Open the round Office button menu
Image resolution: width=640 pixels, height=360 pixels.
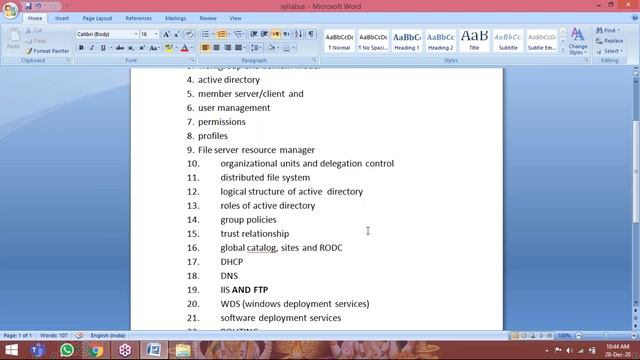[x=11, y=10]
